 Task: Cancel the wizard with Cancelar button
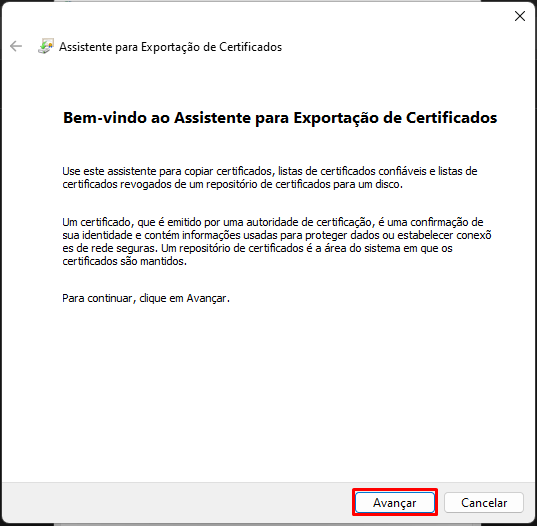[x=484, y=502]
